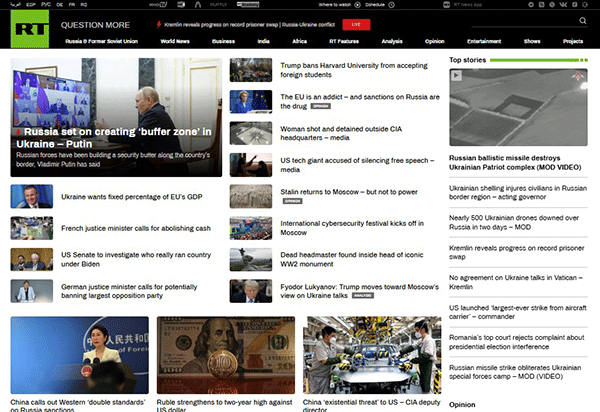Open Russian missile strike special forces camp story
Screen dimensions: 600x412
pos(515,372)
